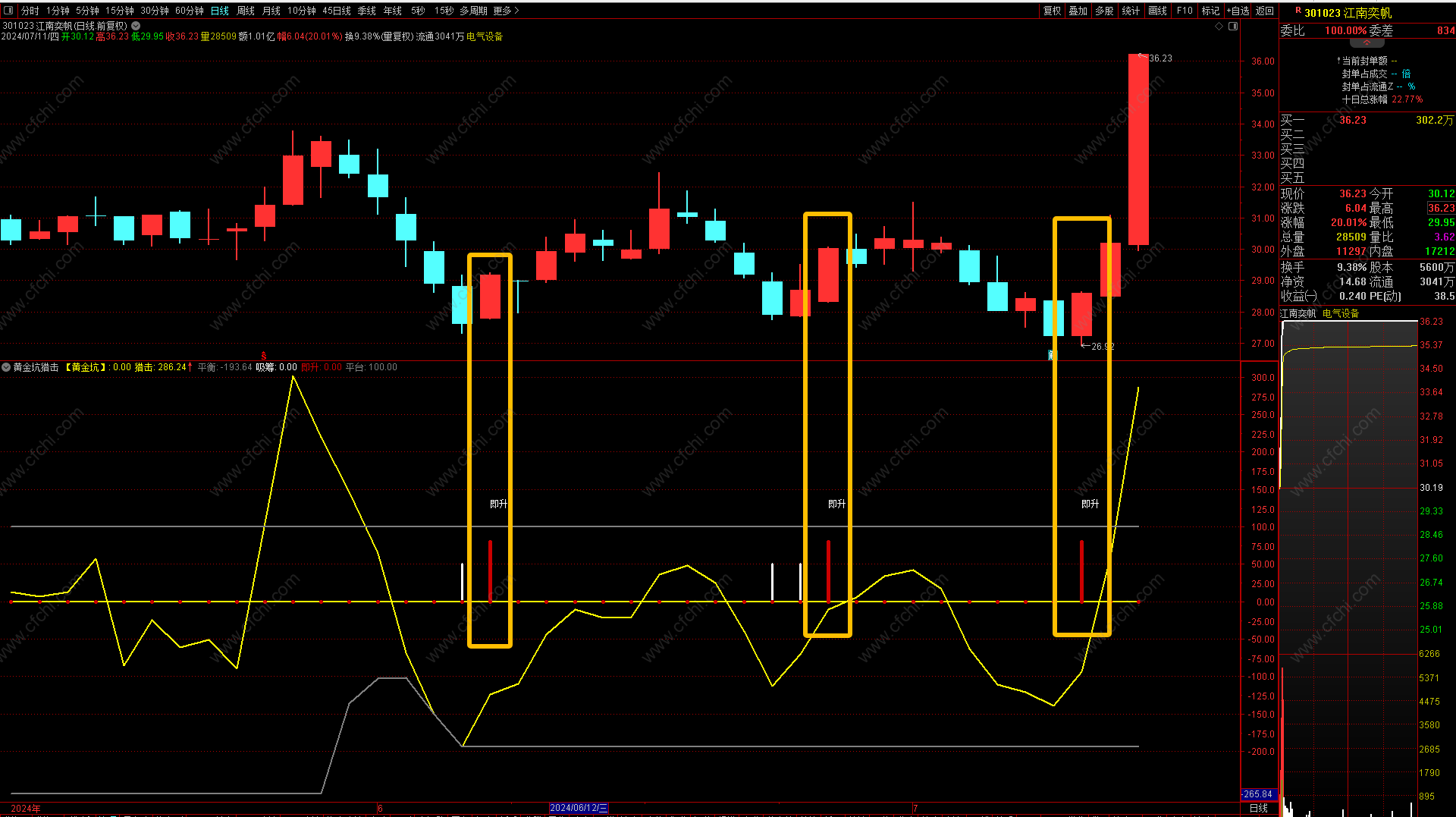
Task: Open the stock title dropdown arrow
Action: point(136,26)
